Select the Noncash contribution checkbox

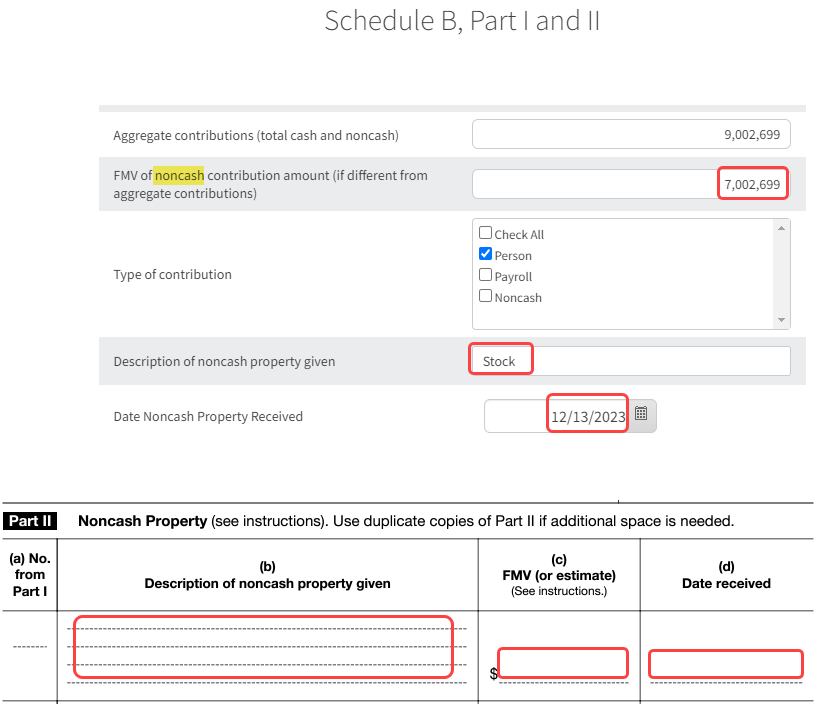point(486,296)
